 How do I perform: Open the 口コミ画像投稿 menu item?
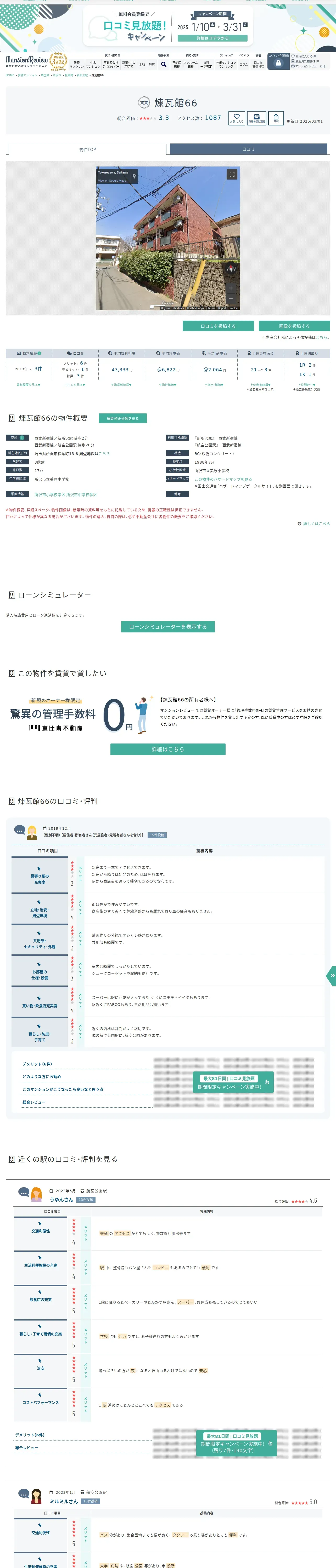click(x=258, y=65)
